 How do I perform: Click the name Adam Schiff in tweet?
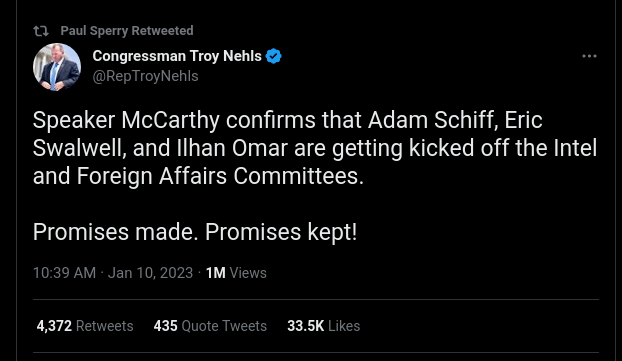point(433,120)
